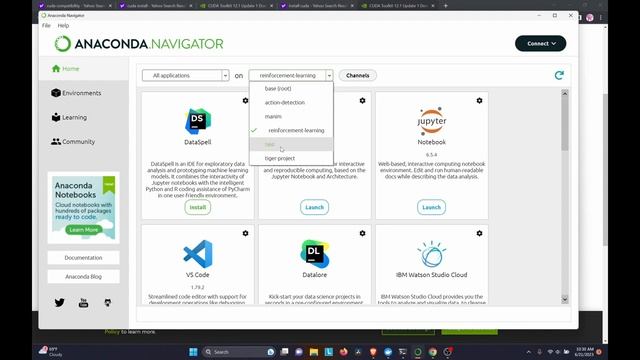
Task: Open the Brave browser from the taskbar
Action: 373,352
